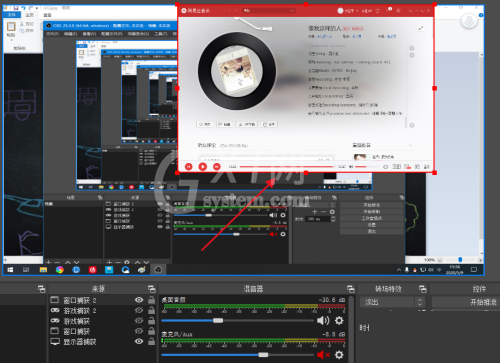500x363 pixels.
Task: Mute the 桌面音频 speaker in main mixer
Action: click(x=323, y=320)
